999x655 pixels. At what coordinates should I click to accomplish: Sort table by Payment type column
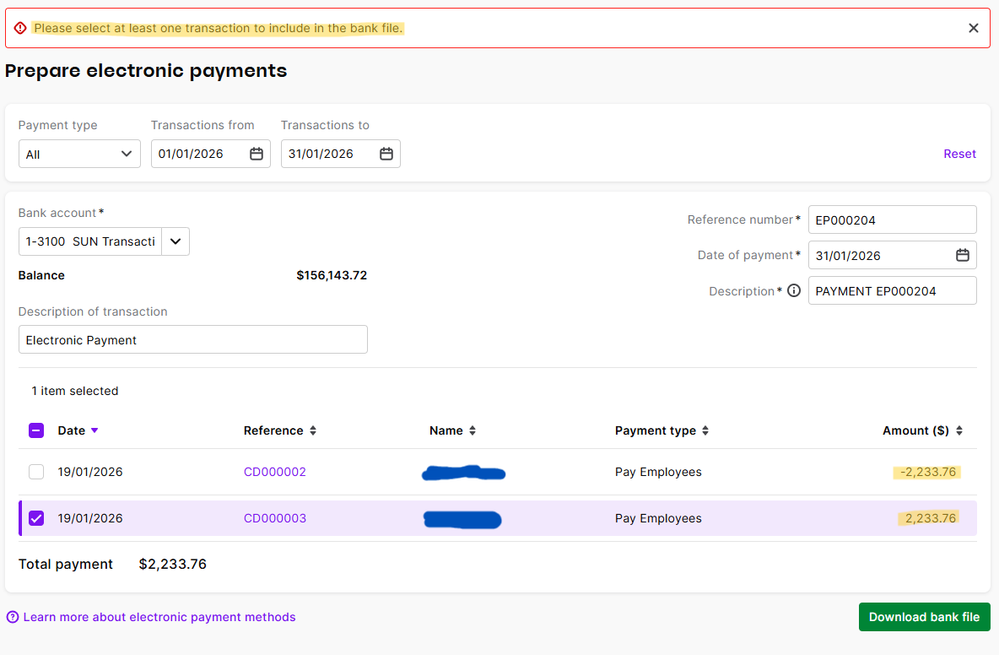pos(705,431)
